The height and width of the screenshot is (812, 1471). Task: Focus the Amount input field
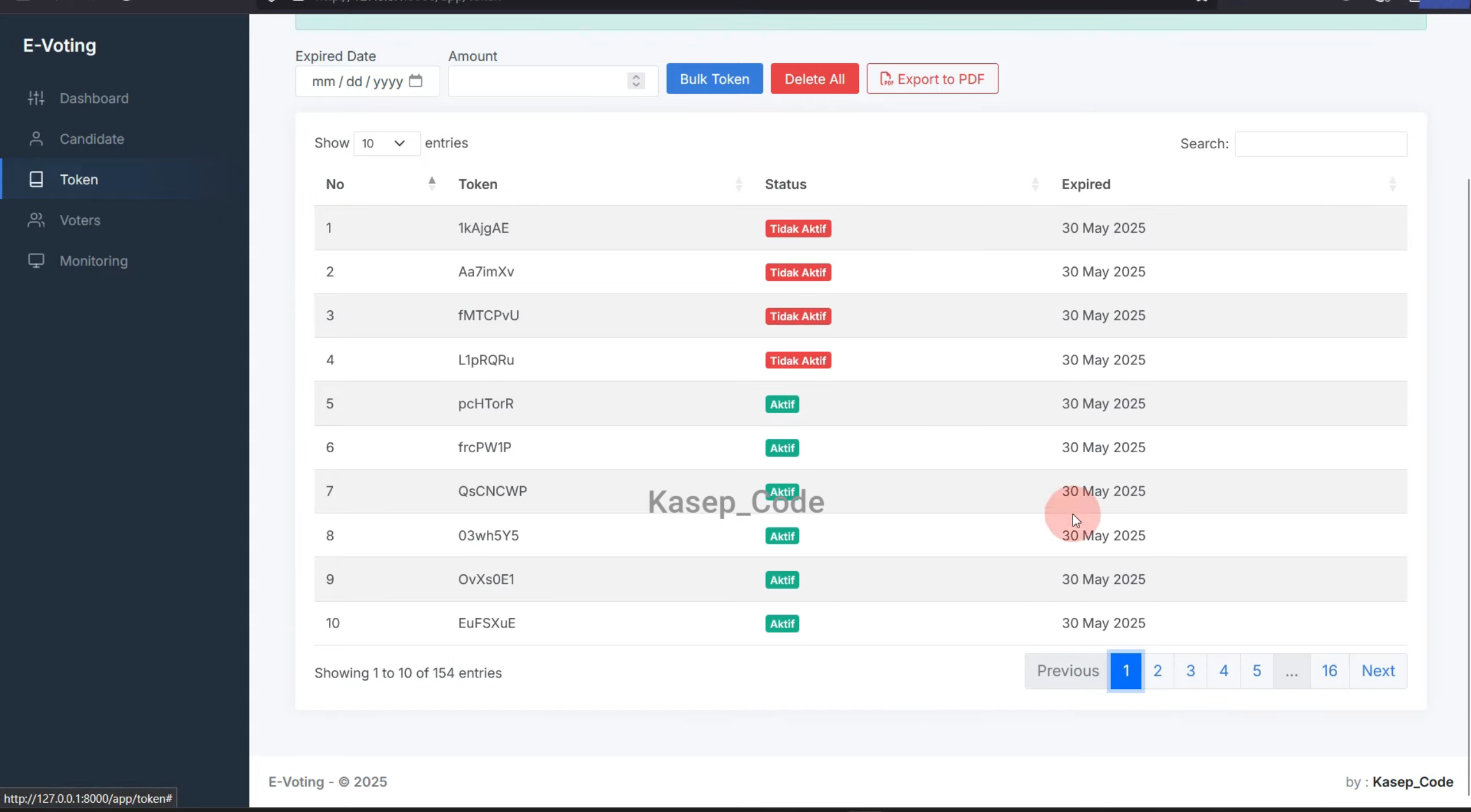click(x=553, y=81)
